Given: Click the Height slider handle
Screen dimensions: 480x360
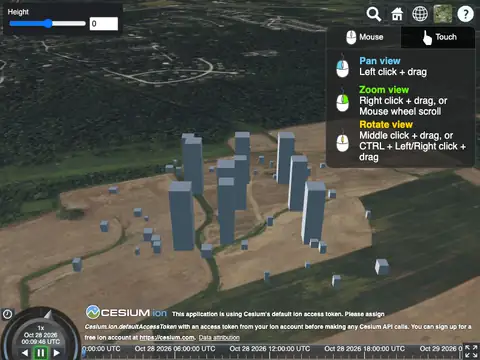Looking at the screenshot, I should point(48,23).
